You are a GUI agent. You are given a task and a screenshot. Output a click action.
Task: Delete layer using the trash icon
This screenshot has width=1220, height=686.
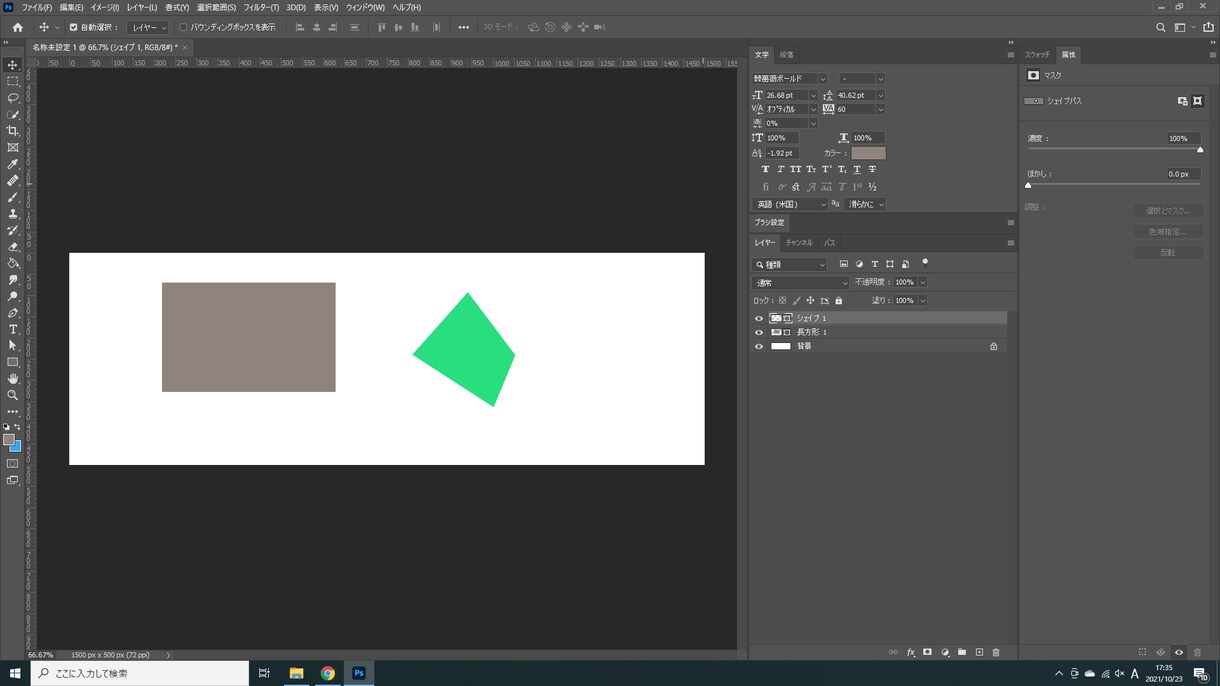996,652
